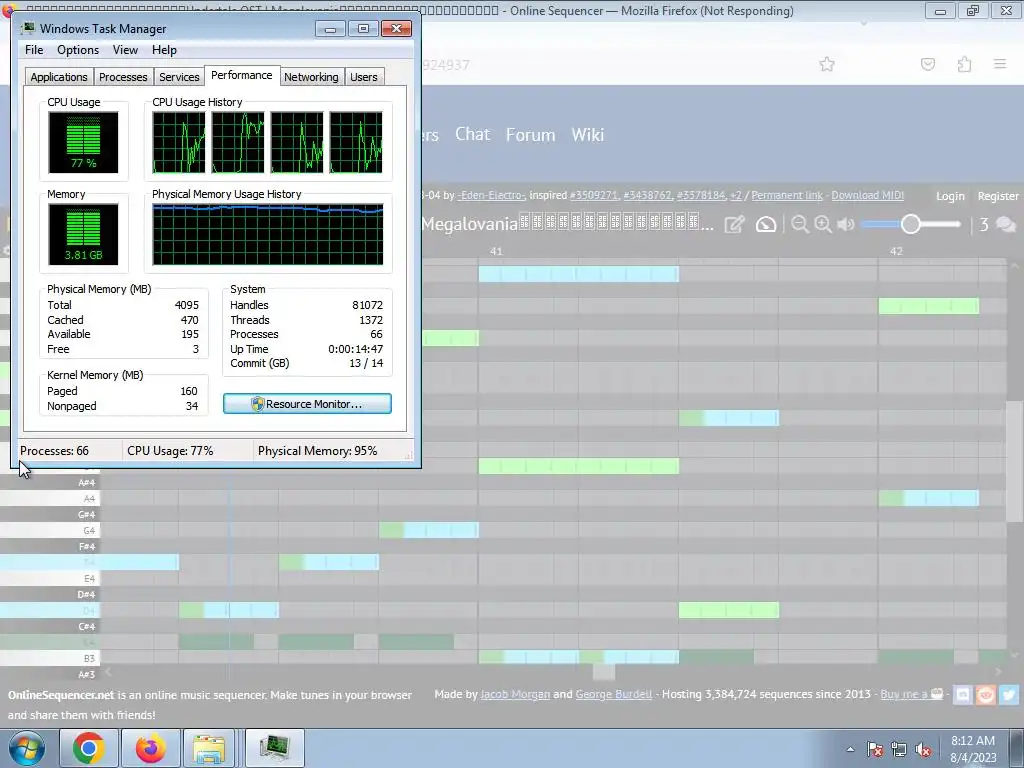
Task: Click the horizontal sequencer scrollbar thumb
Action: pyautogui.click(x=604, y=671)
